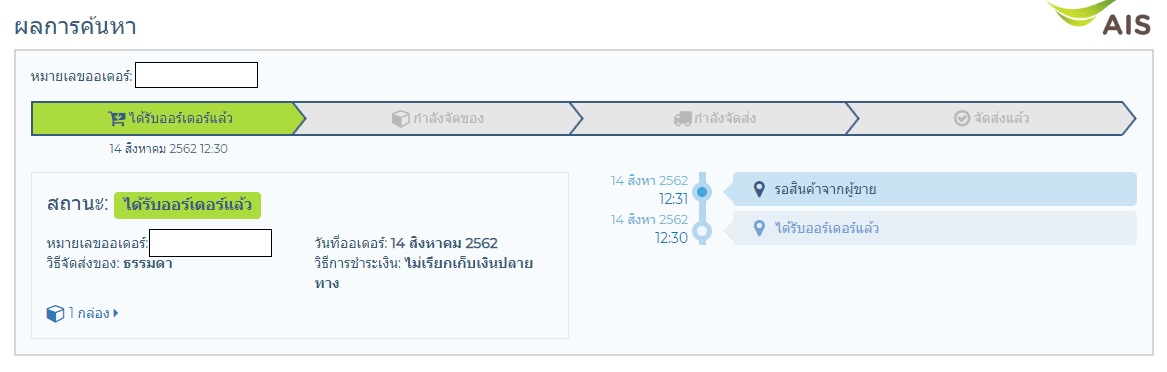Click the filled timeline dot at 12:31
Viewport: 1167px width, 372px height.
pos(702,192)
